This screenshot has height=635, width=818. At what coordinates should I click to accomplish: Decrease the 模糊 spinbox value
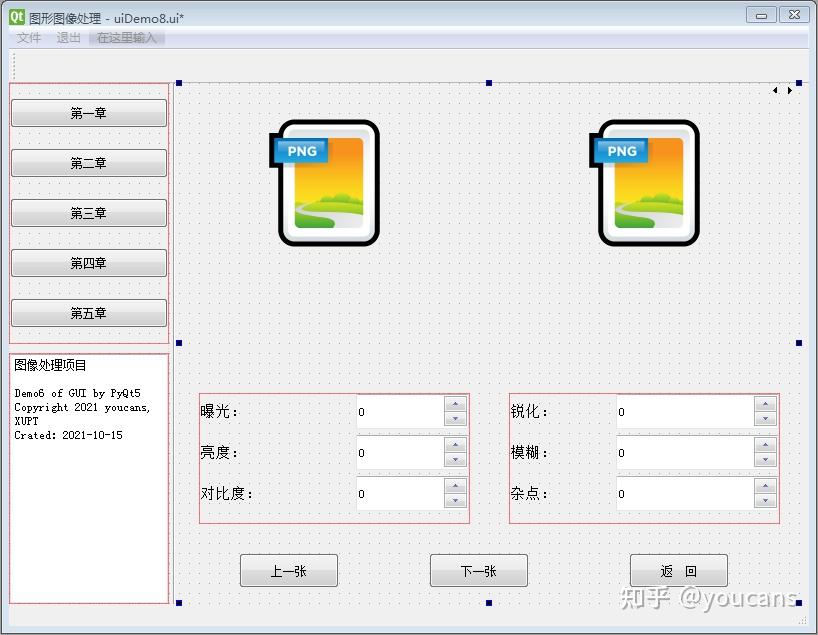(x=765, y=460)
